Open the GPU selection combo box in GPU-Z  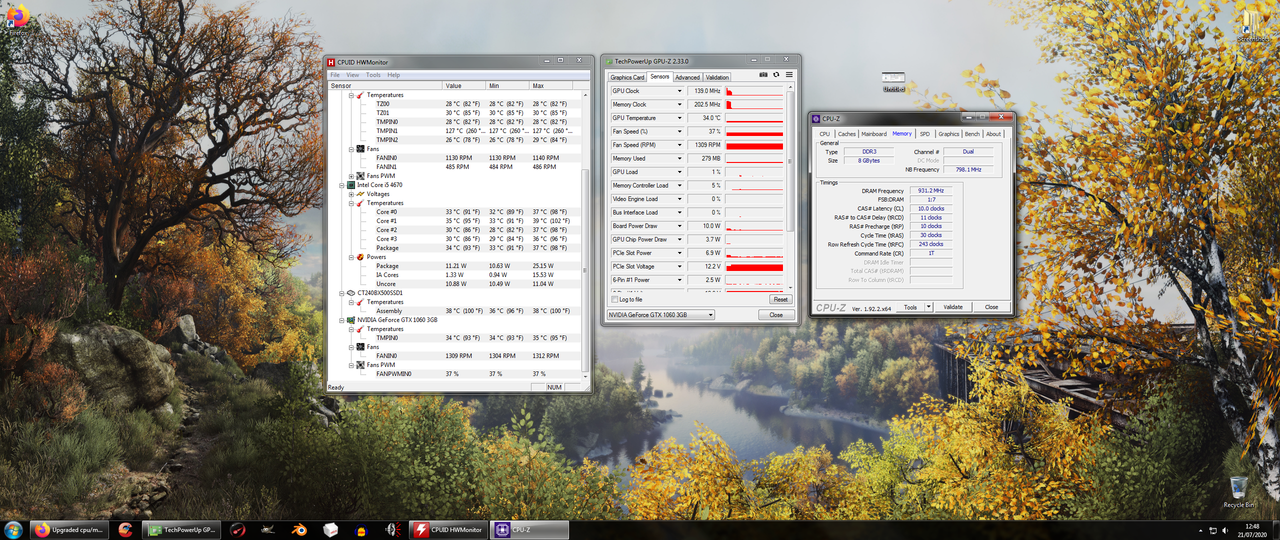[661, 315]
